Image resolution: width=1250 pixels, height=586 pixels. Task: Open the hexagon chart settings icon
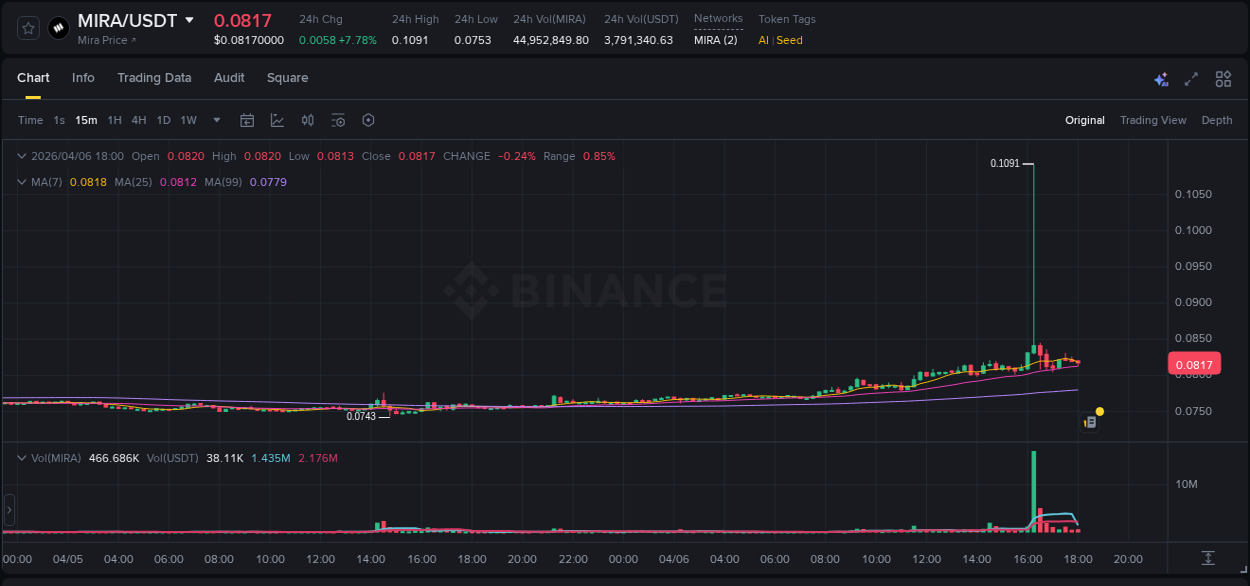point(368,120)
